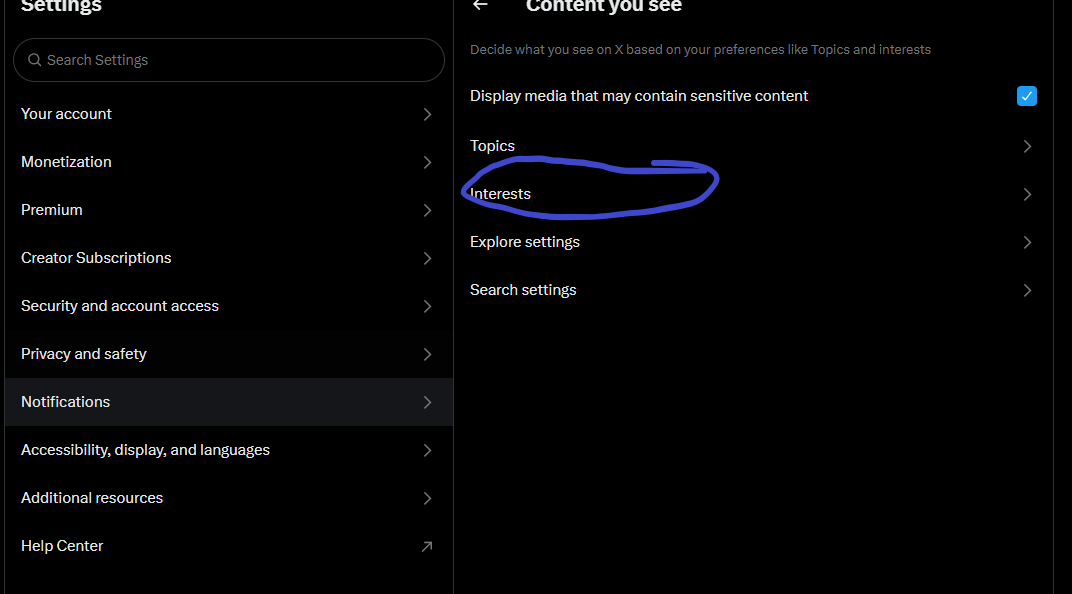Open the Explore settings chevron arrow

1027,242
